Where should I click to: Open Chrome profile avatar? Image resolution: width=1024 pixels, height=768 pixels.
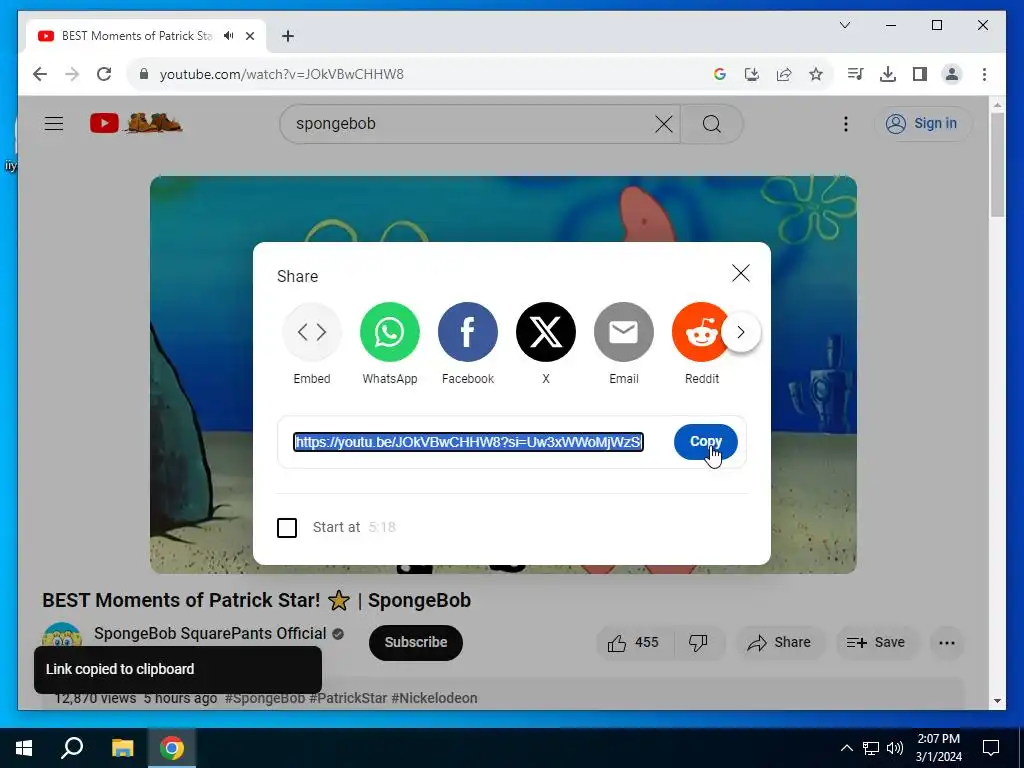point(952,74)
